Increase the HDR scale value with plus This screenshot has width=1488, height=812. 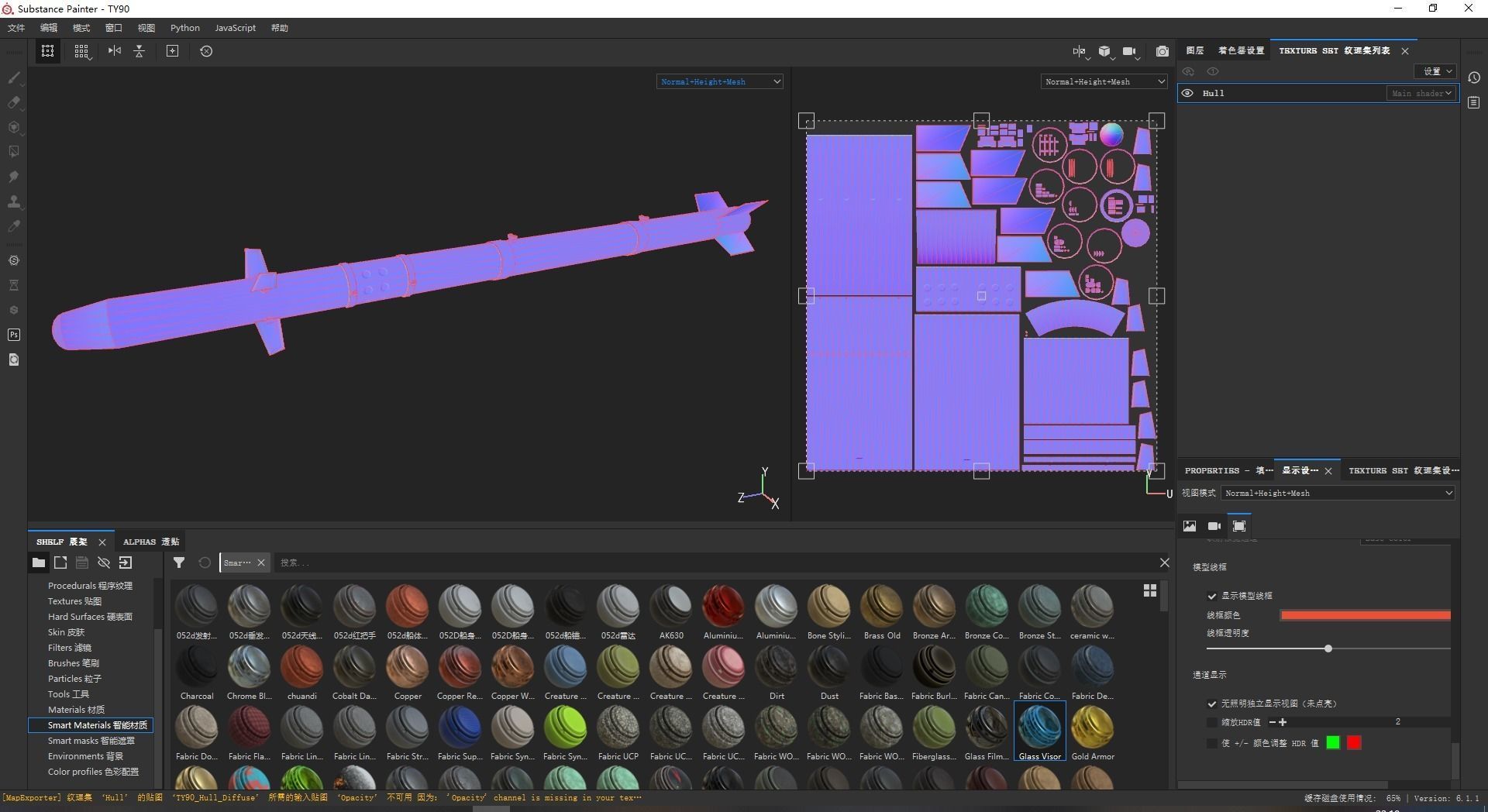click(x=1283, y=722)
